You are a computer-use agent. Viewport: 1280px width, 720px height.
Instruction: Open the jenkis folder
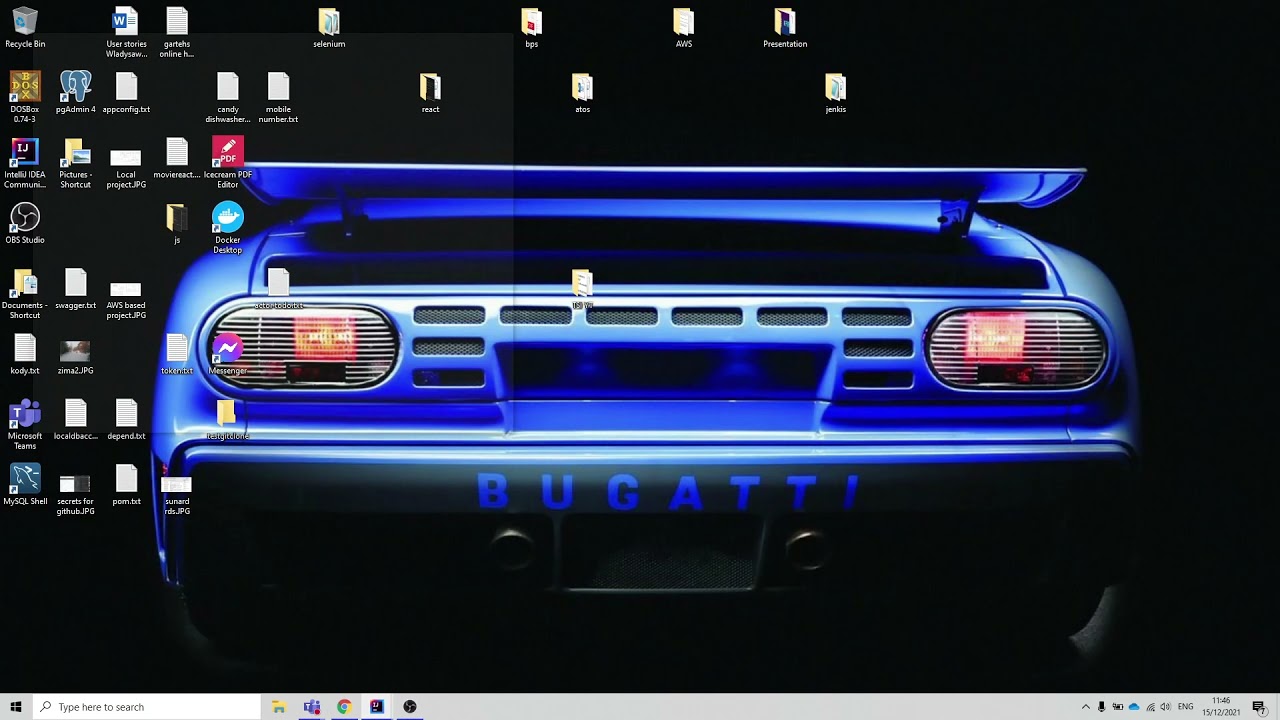[x=836, y=93]
